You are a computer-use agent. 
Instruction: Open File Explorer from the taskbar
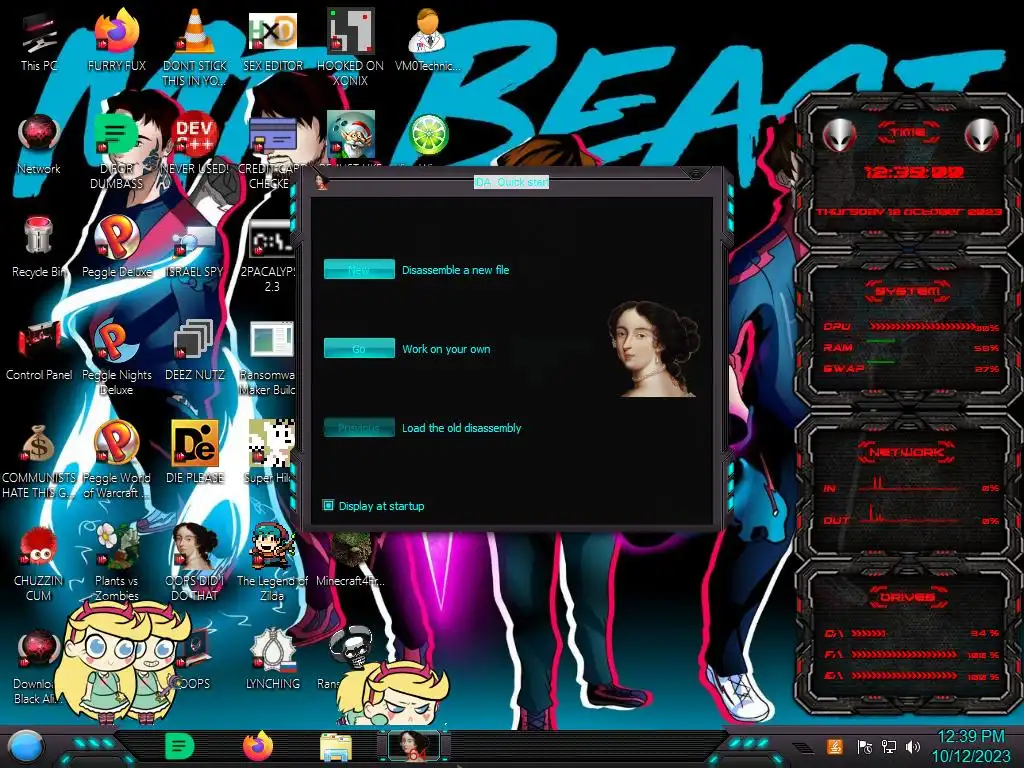tap(336, 747)
